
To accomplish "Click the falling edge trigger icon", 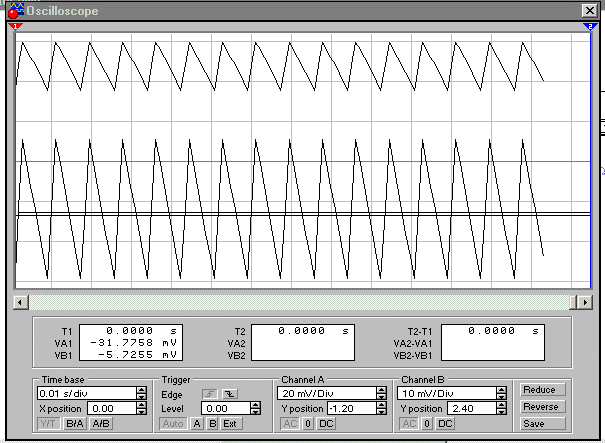I will tap(227, 393).
